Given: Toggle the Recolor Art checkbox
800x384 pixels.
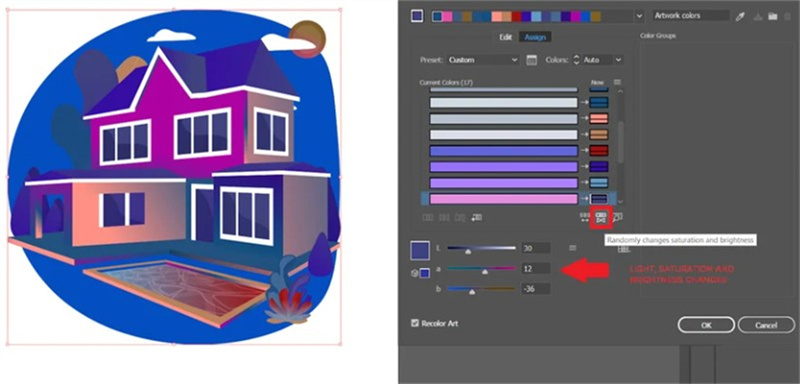Looking at the screenshot, I should (415, 323).
